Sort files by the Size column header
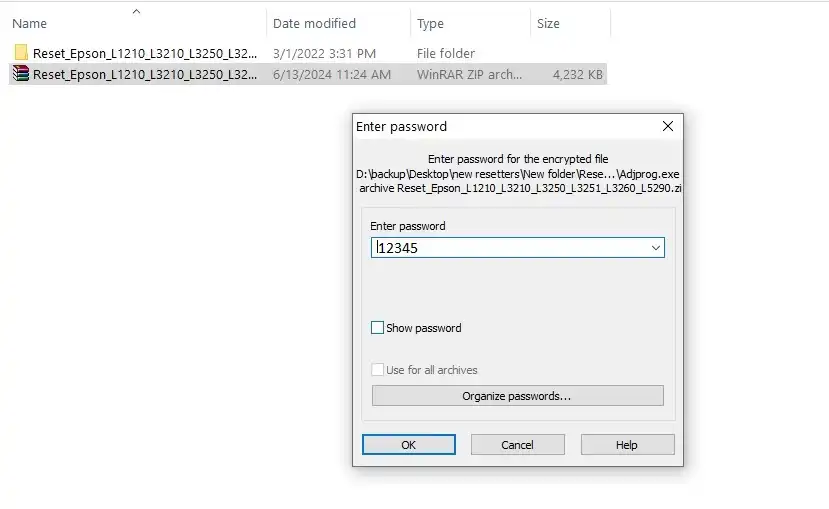Image resolution: width=829 pixels, height=509 pixels. [548, 23]
